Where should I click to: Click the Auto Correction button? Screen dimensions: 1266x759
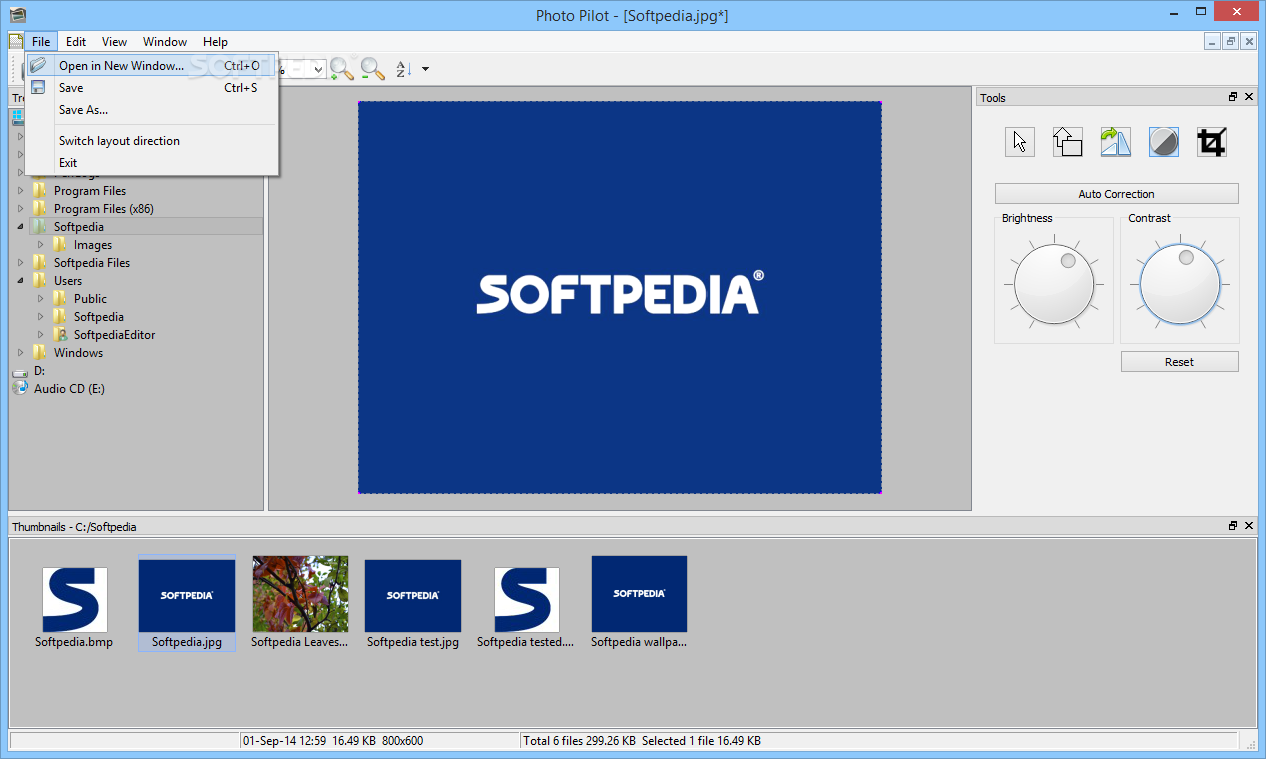(1116, 194)
